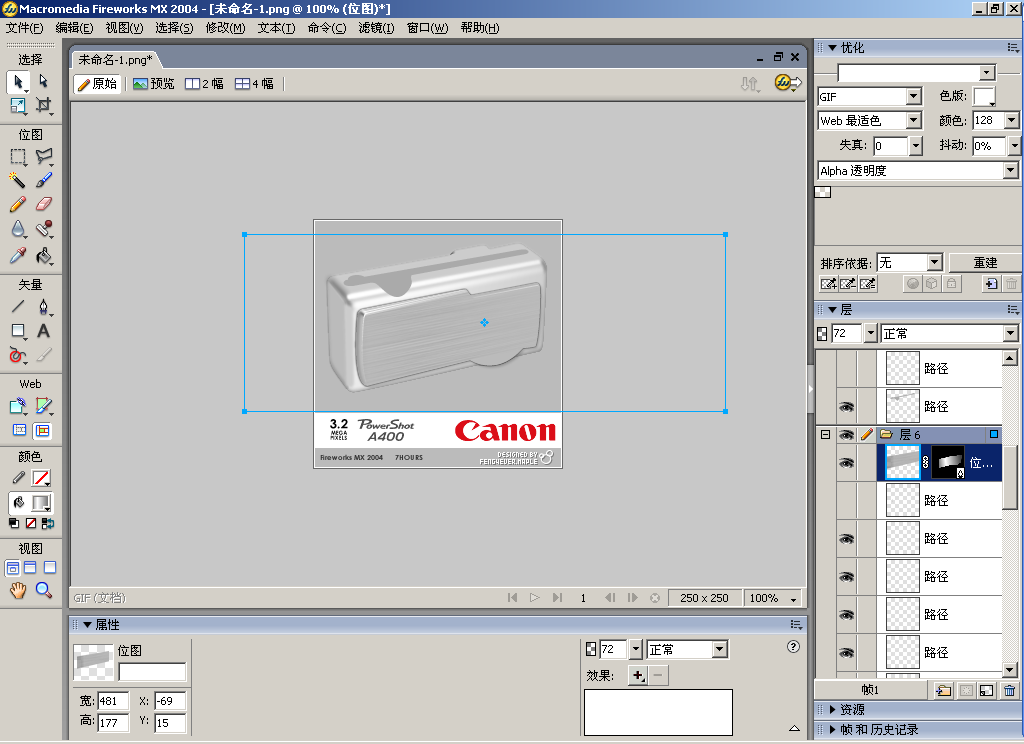Open the 修改 menu
Image resolution: width=1024 pixels, height=744 pixels.
[225, 28]
